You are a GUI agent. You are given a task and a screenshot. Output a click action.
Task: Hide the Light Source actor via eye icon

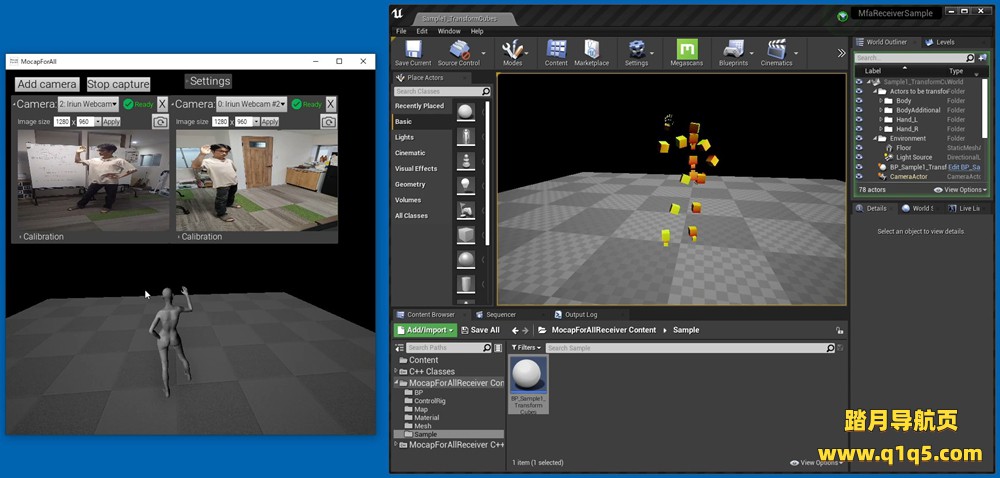pos(859,157)
